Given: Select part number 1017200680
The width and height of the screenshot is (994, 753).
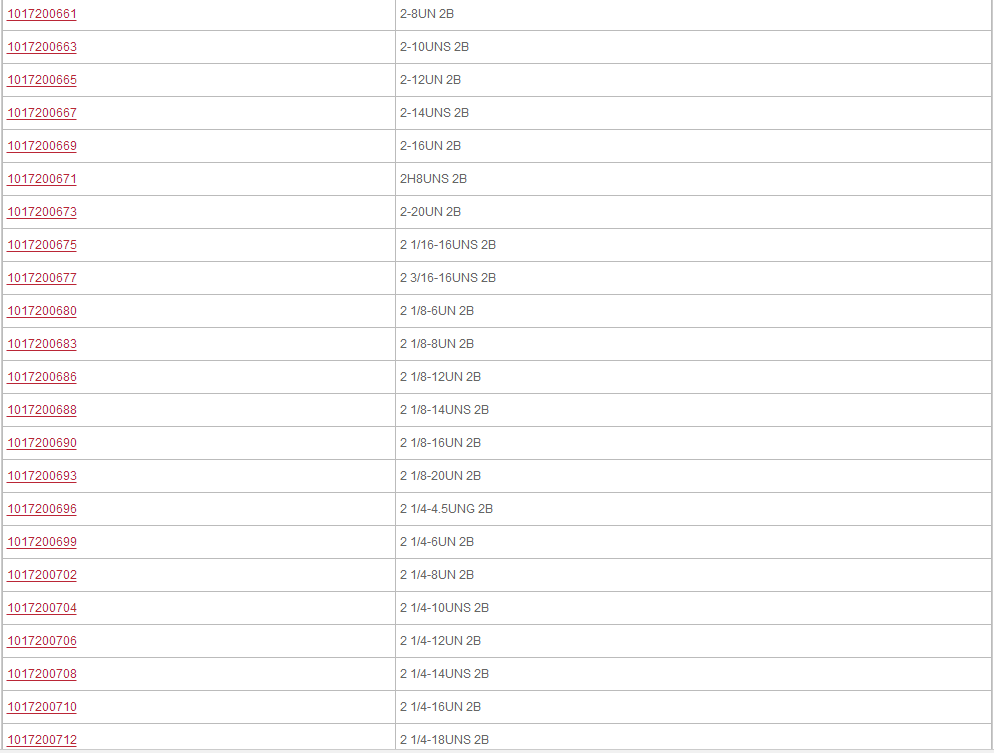Looking at the screenshot, I should coord(42,311).
